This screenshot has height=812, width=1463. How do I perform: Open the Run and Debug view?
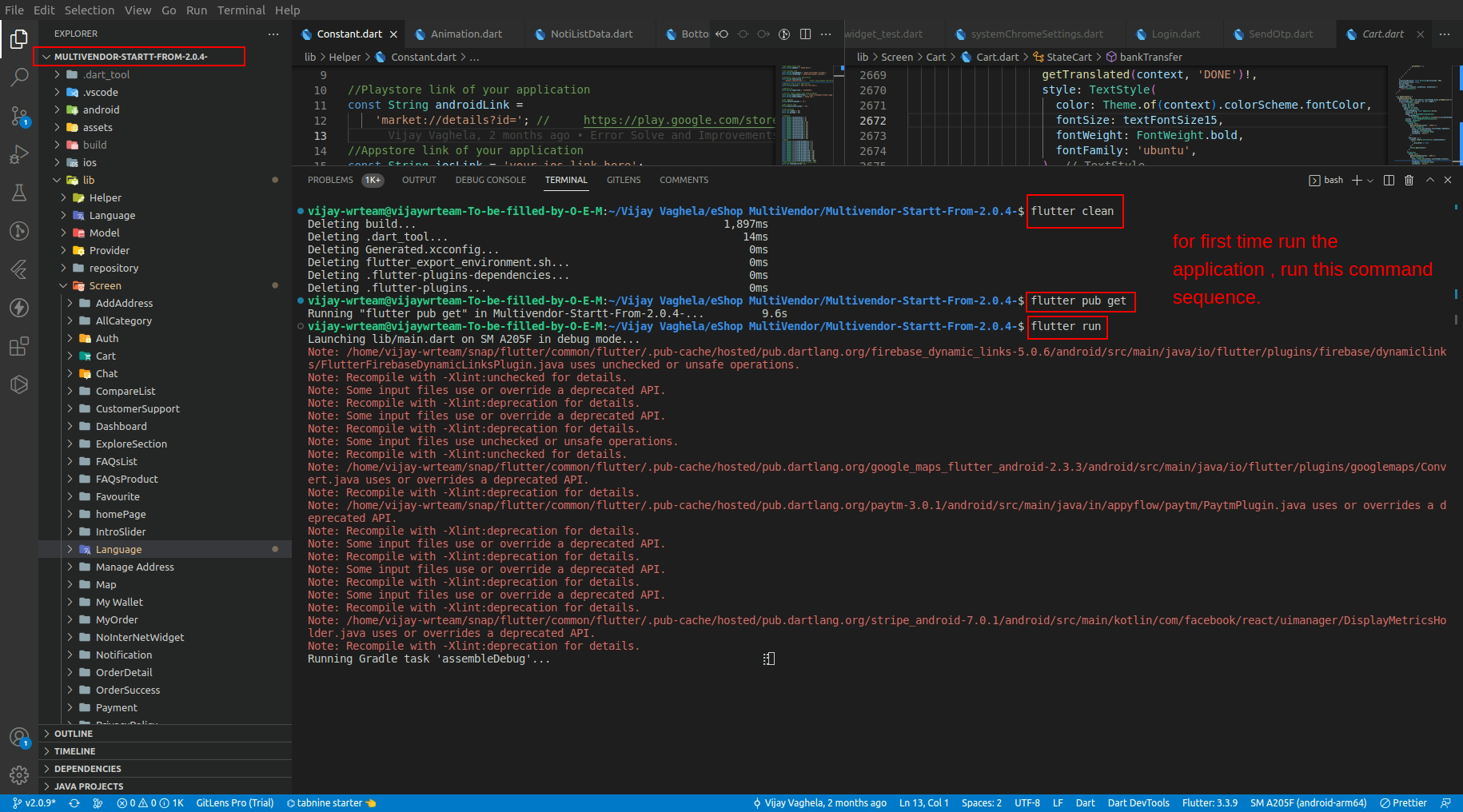[19, 154]
